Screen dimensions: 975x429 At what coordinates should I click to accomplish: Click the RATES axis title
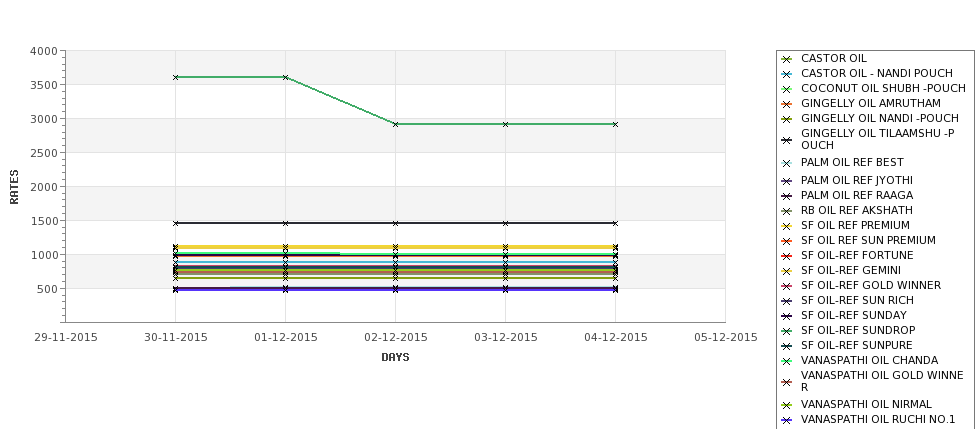(x=15, y=186)
